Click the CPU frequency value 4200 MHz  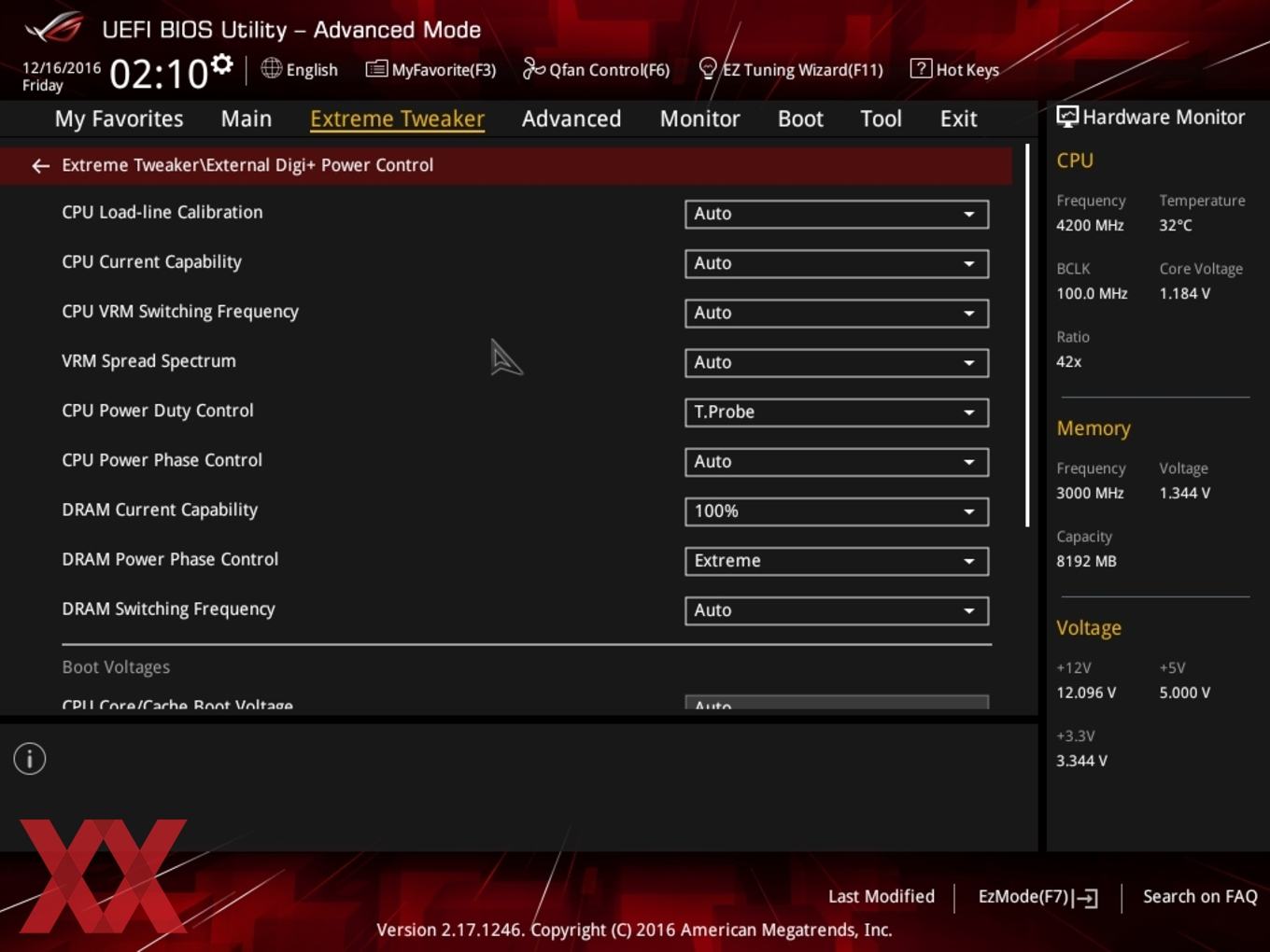[x=1090, y=225]
